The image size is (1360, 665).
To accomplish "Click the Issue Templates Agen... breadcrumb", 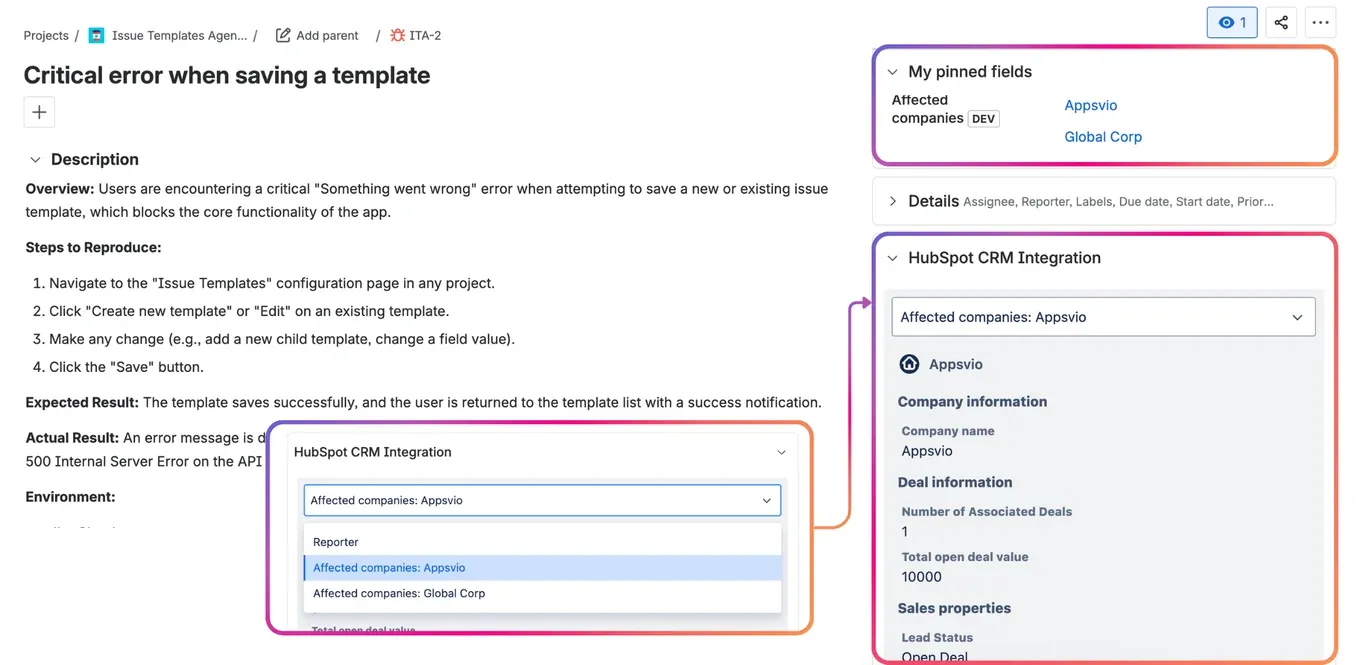I will pyautogui.click(x=180, y=34).
